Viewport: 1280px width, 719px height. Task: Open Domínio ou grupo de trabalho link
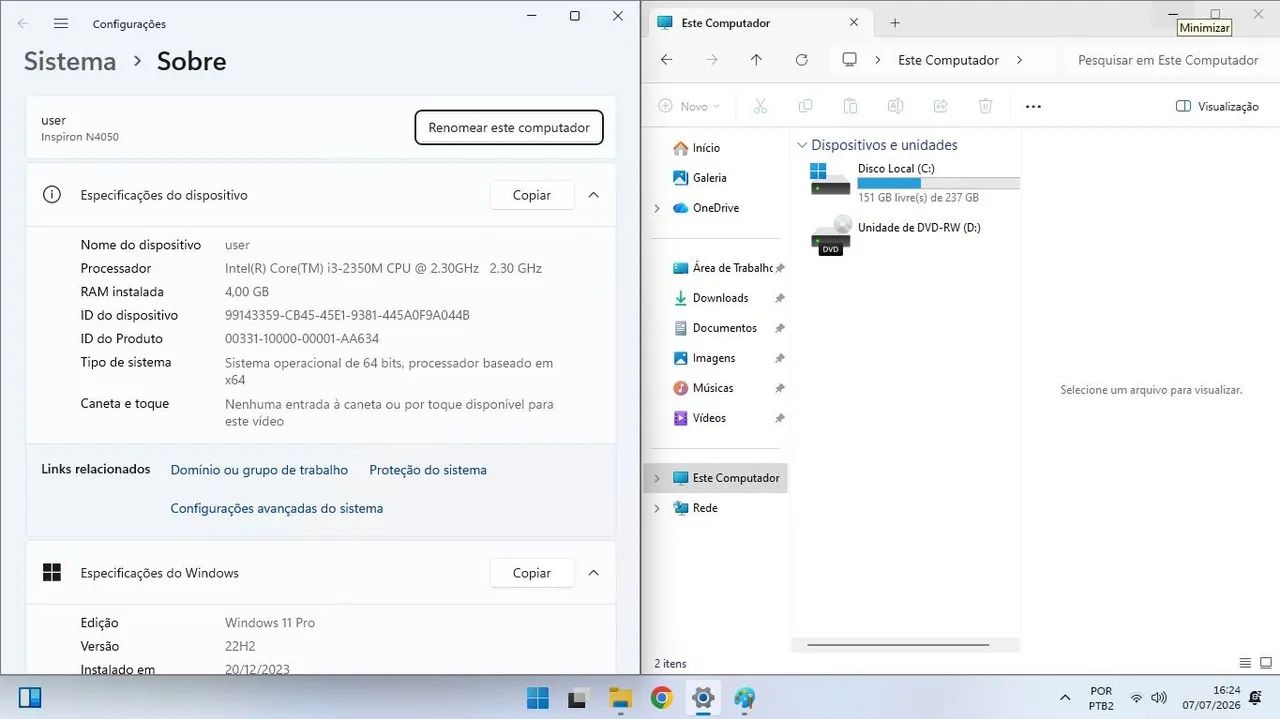pos(259,470)
